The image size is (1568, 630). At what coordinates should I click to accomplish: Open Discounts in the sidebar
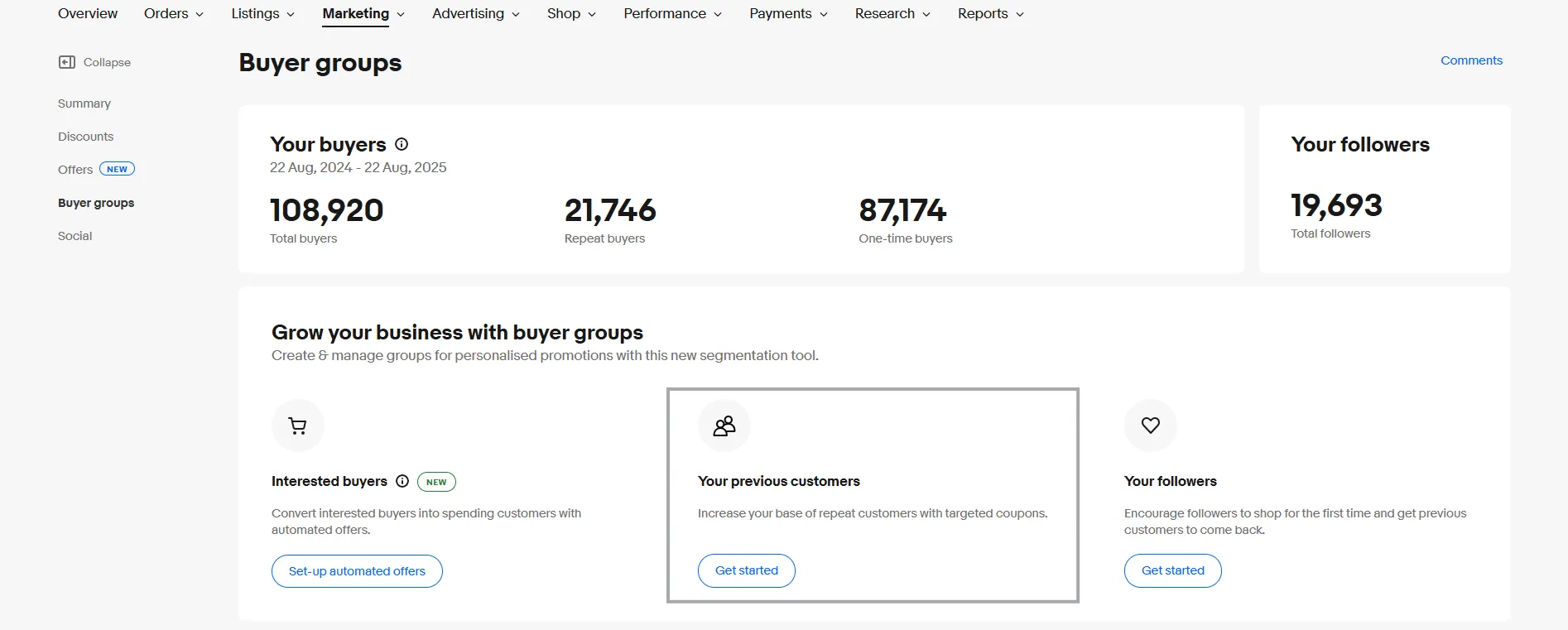pos(86,137)
